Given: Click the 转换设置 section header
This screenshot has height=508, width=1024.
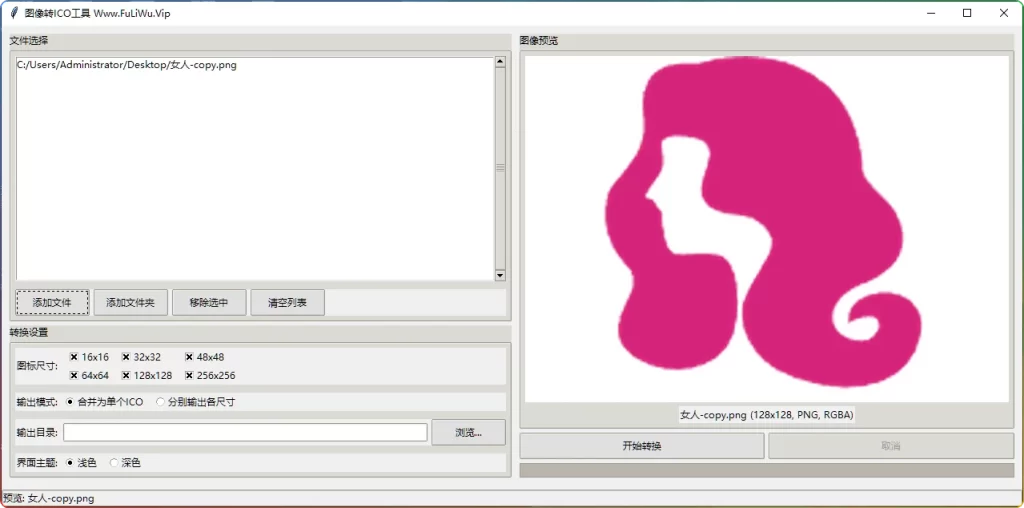Looking at the screenshot, I should (x=29, y=332).
